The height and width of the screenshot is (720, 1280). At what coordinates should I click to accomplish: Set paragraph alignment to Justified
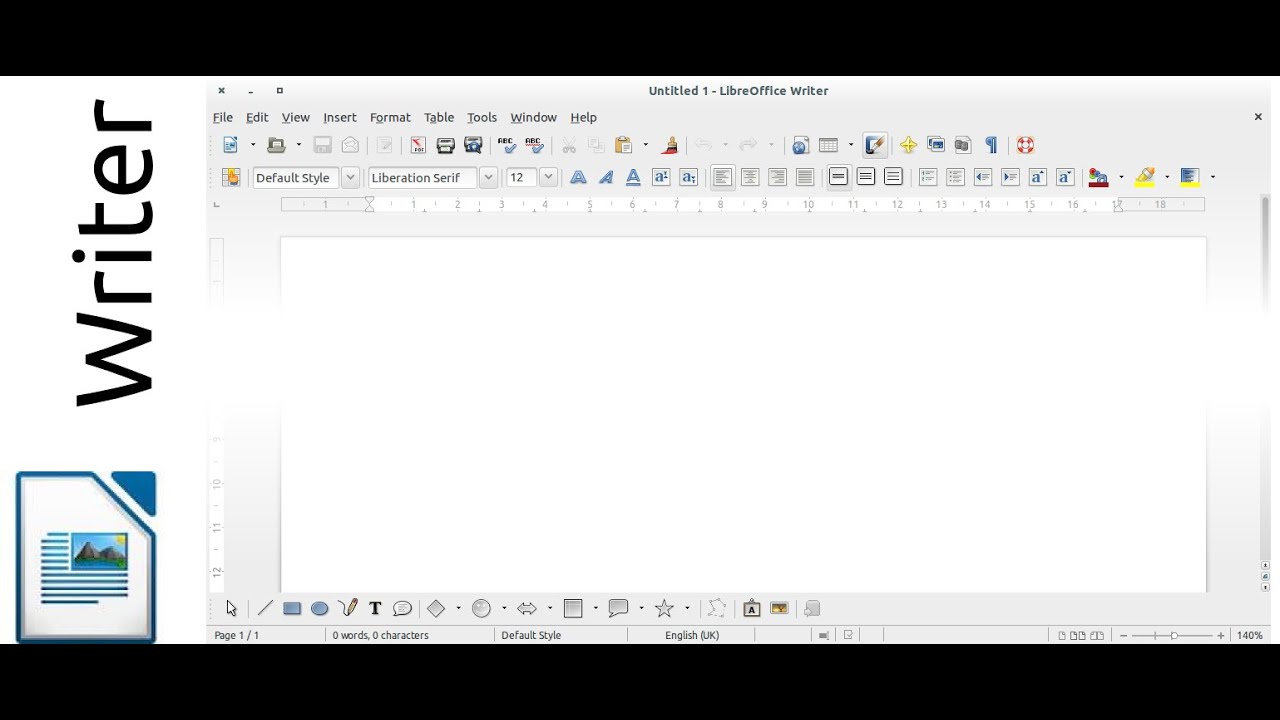pos(805,177)
